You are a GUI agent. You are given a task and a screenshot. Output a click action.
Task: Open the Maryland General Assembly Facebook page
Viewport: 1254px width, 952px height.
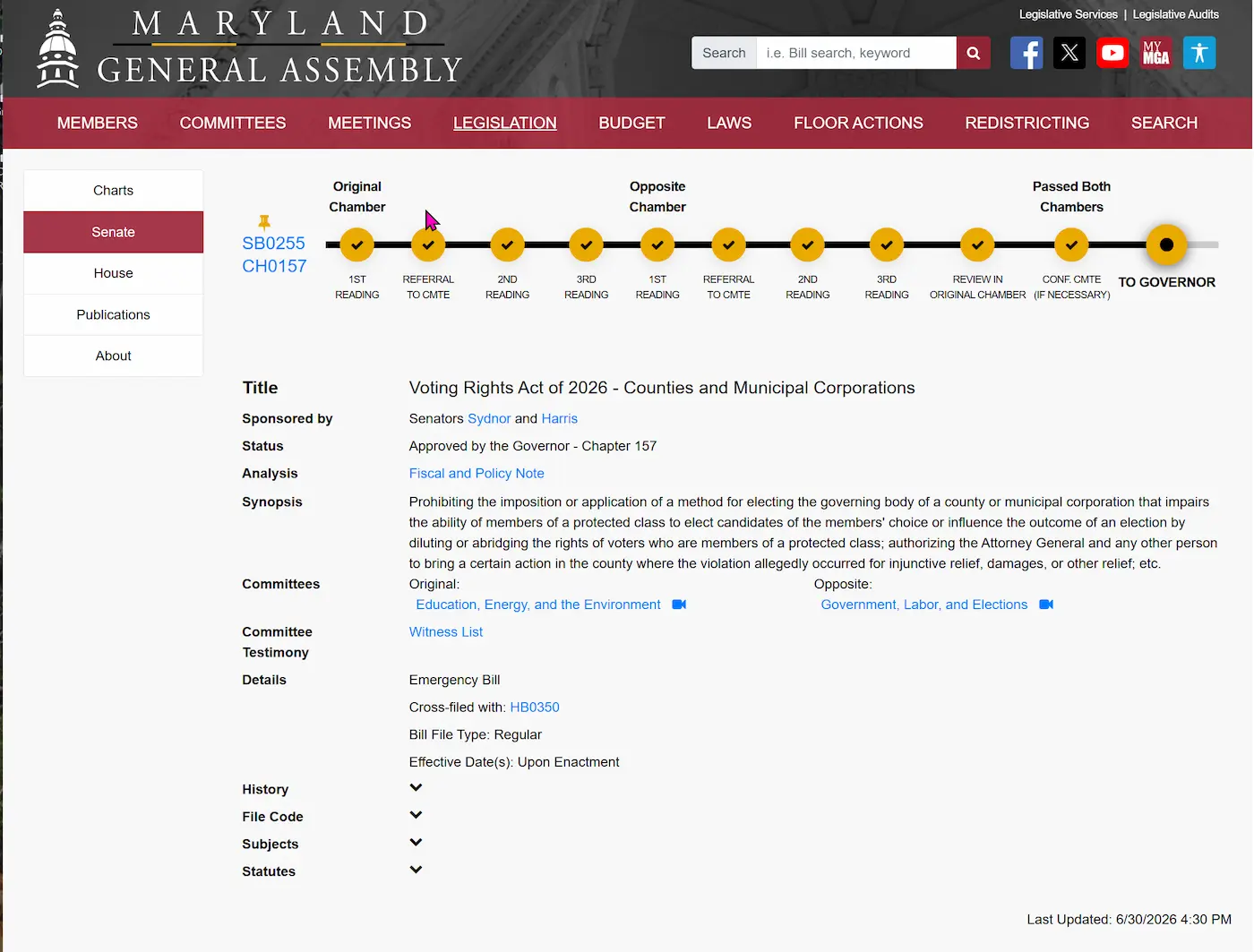(x=1026, y=53)
